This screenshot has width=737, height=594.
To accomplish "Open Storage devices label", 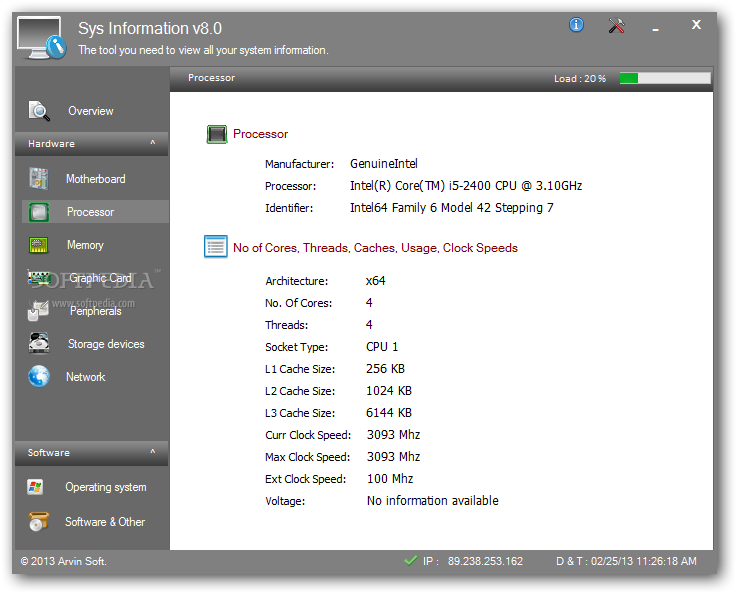I will (106, 344).
